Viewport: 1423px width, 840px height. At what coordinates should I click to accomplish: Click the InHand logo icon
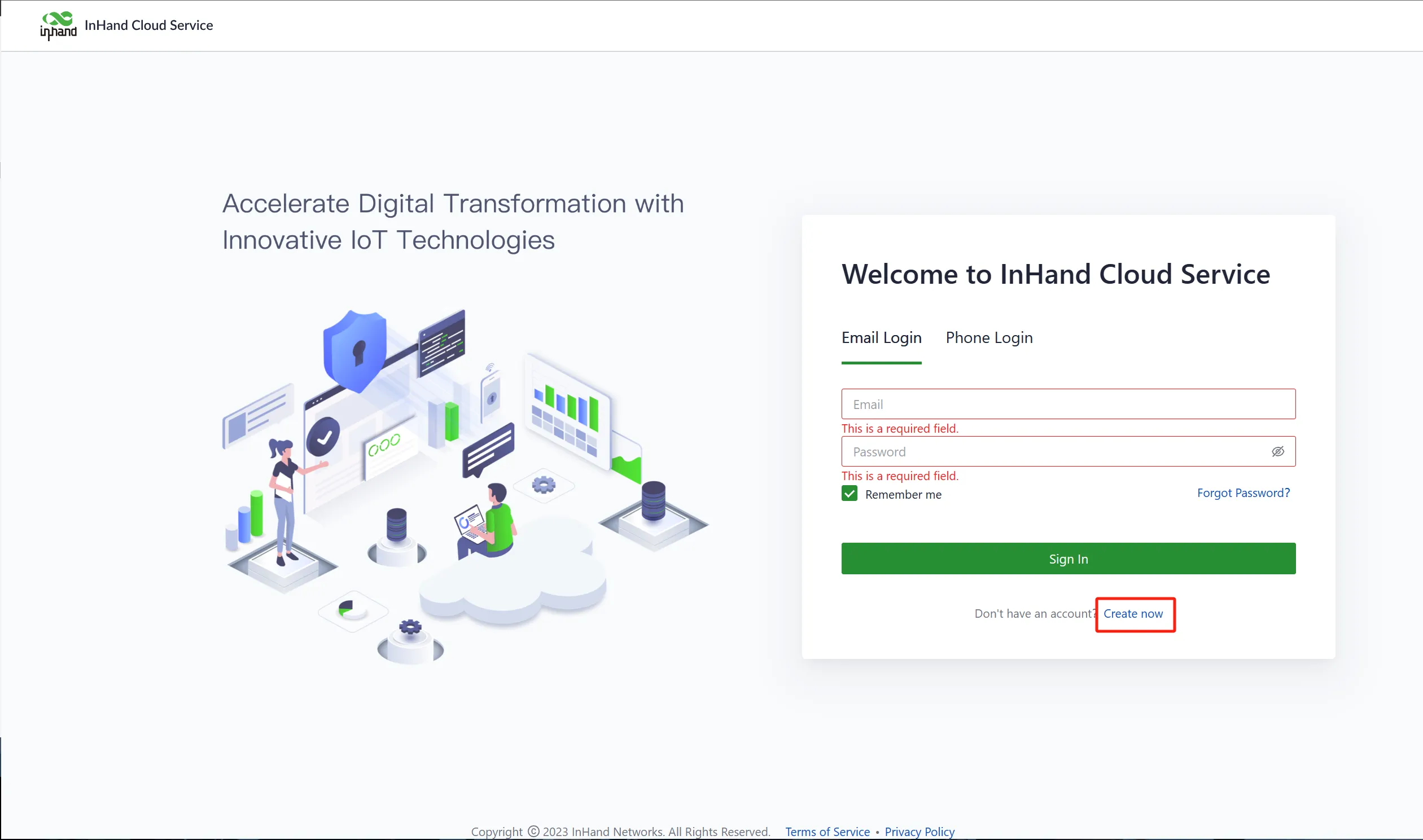(x=58, y=25)
